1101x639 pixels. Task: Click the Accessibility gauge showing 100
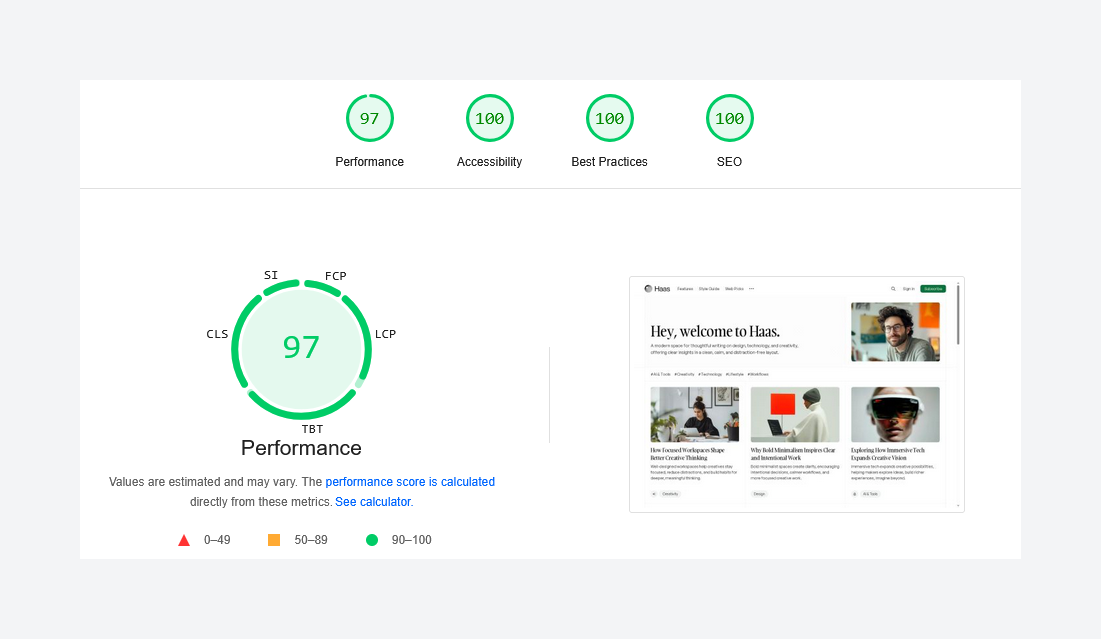490,117
